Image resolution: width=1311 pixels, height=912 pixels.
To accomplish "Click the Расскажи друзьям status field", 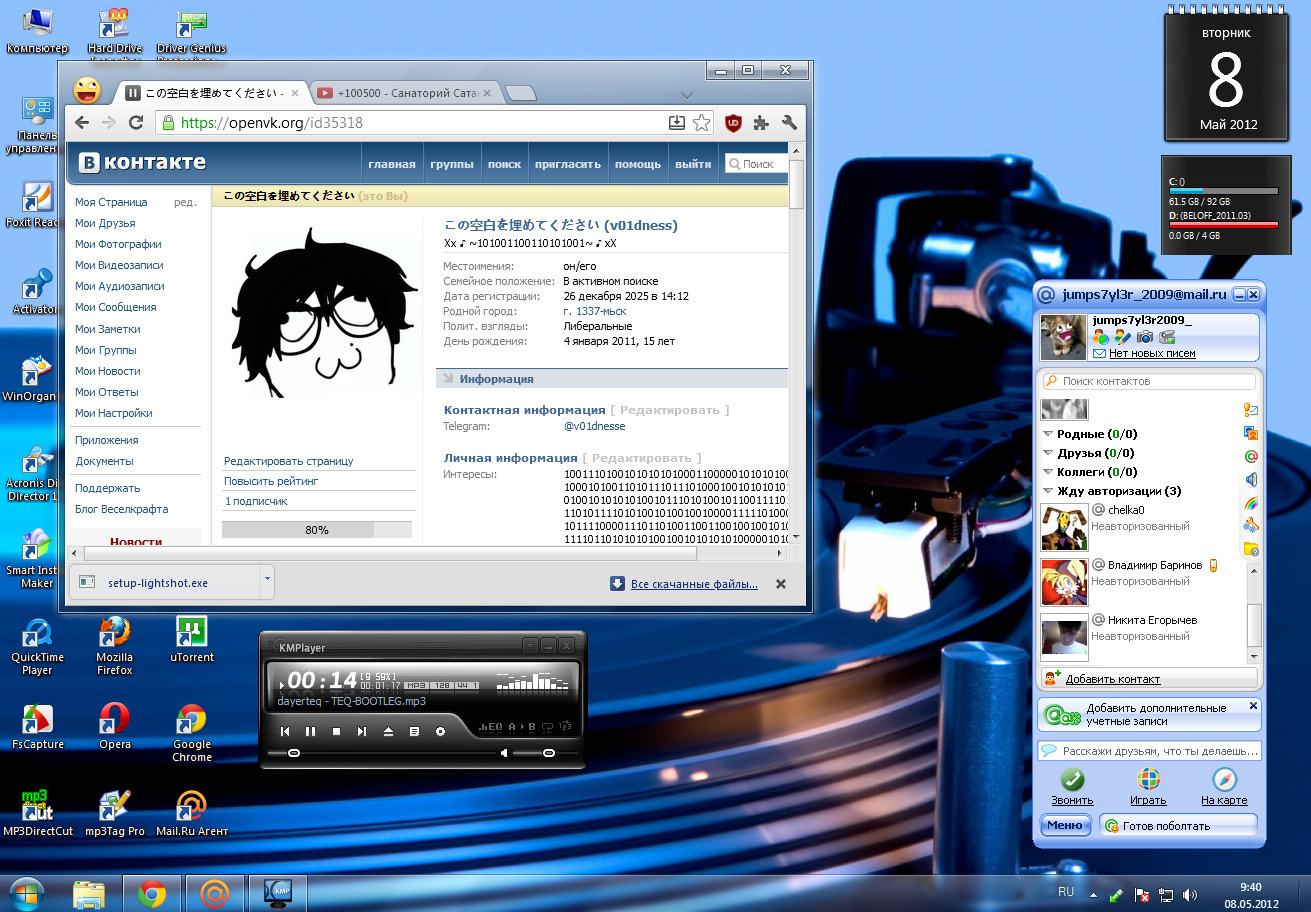I will (1149, 751).
